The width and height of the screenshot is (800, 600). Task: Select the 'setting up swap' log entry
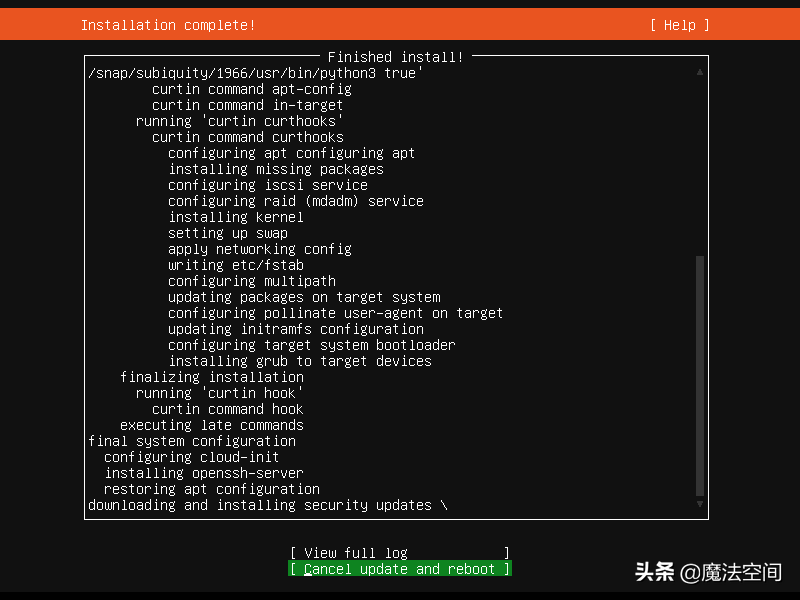pyautogui.click(x=228, y=233)
